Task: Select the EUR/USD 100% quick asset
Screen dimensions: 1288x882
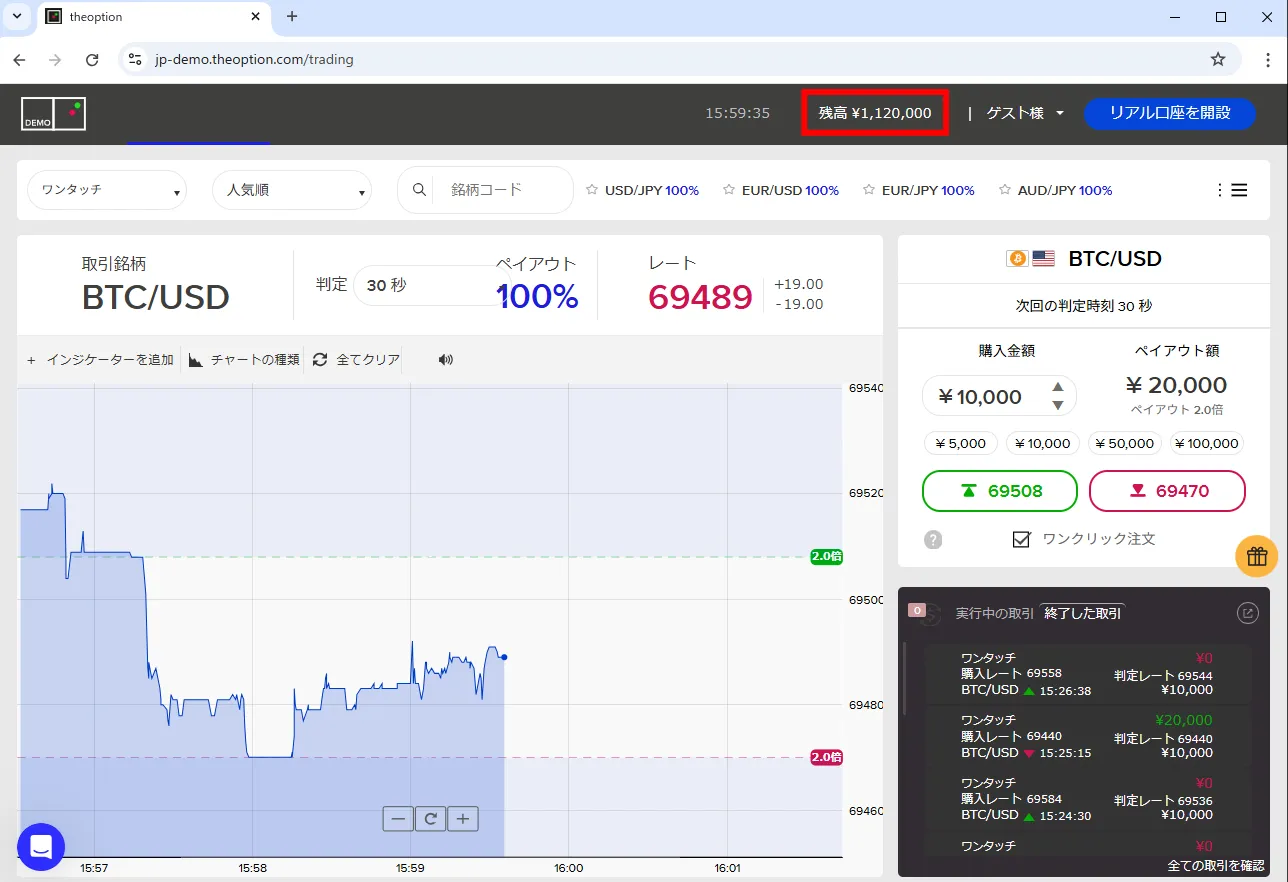Action: pyautogui.click(x=790, y=190)
